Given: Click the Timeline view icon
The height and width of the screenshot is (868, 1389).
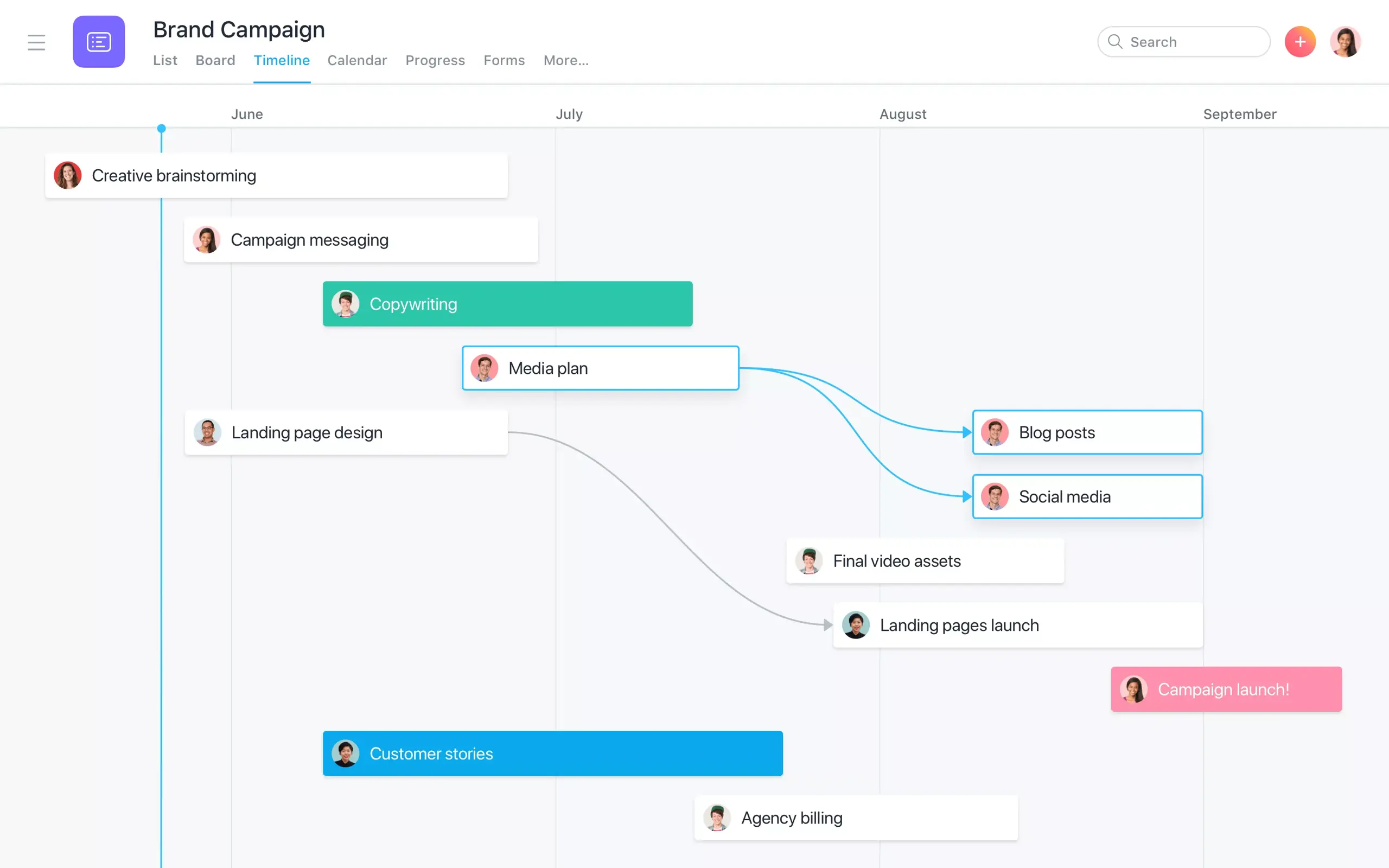Looking at the screenshot, I should coord(281,60).
